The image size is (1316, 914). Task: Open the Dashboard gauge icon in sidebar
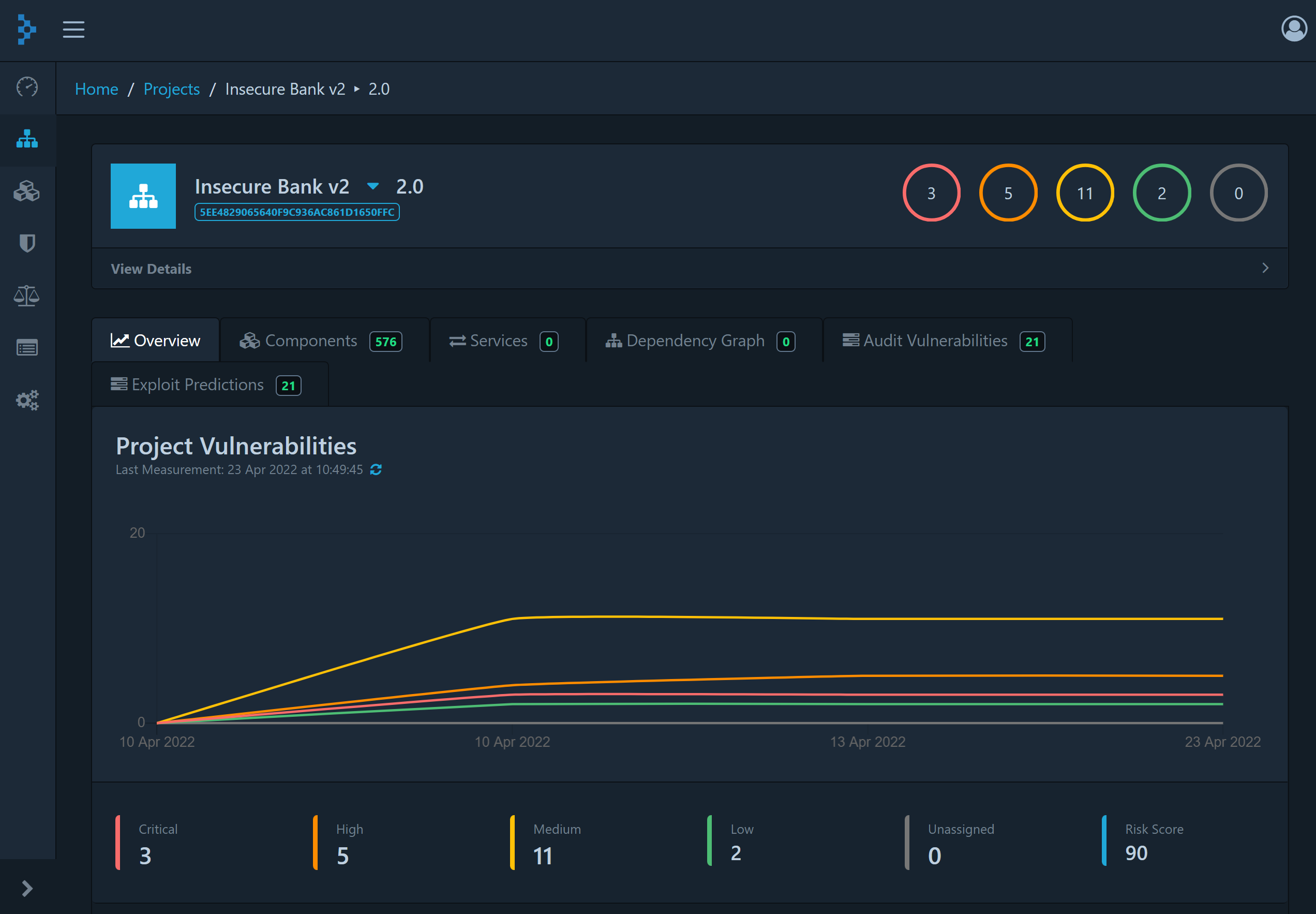(27, 87)
